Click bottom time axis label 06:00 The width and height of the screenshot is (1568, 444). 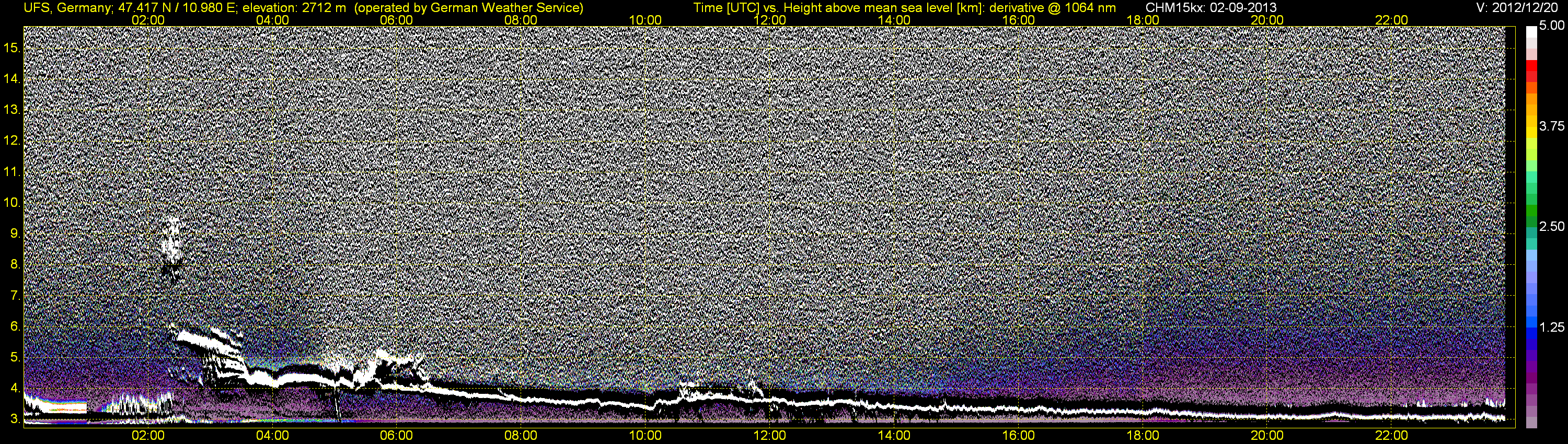[396, 436]
